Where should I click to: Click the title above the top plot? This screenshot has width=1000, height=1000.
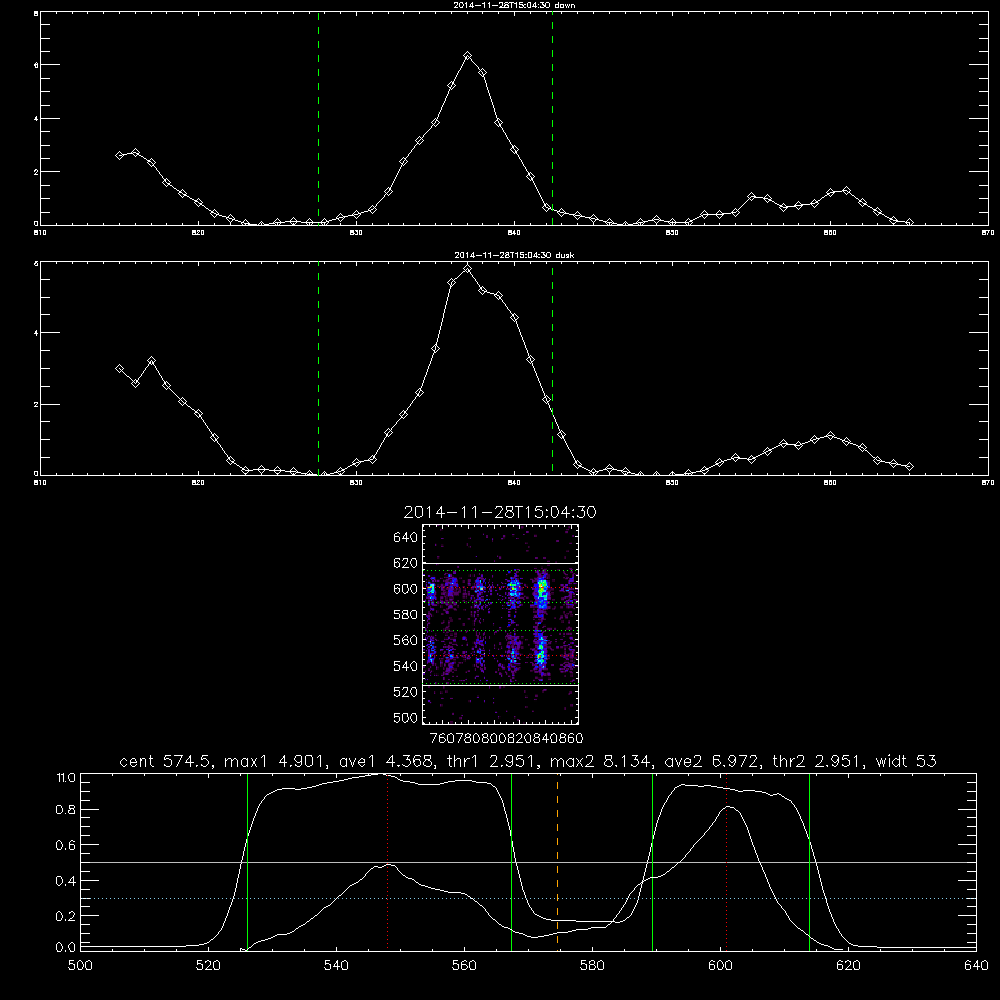pyautogui.click(x=514, y=5)
